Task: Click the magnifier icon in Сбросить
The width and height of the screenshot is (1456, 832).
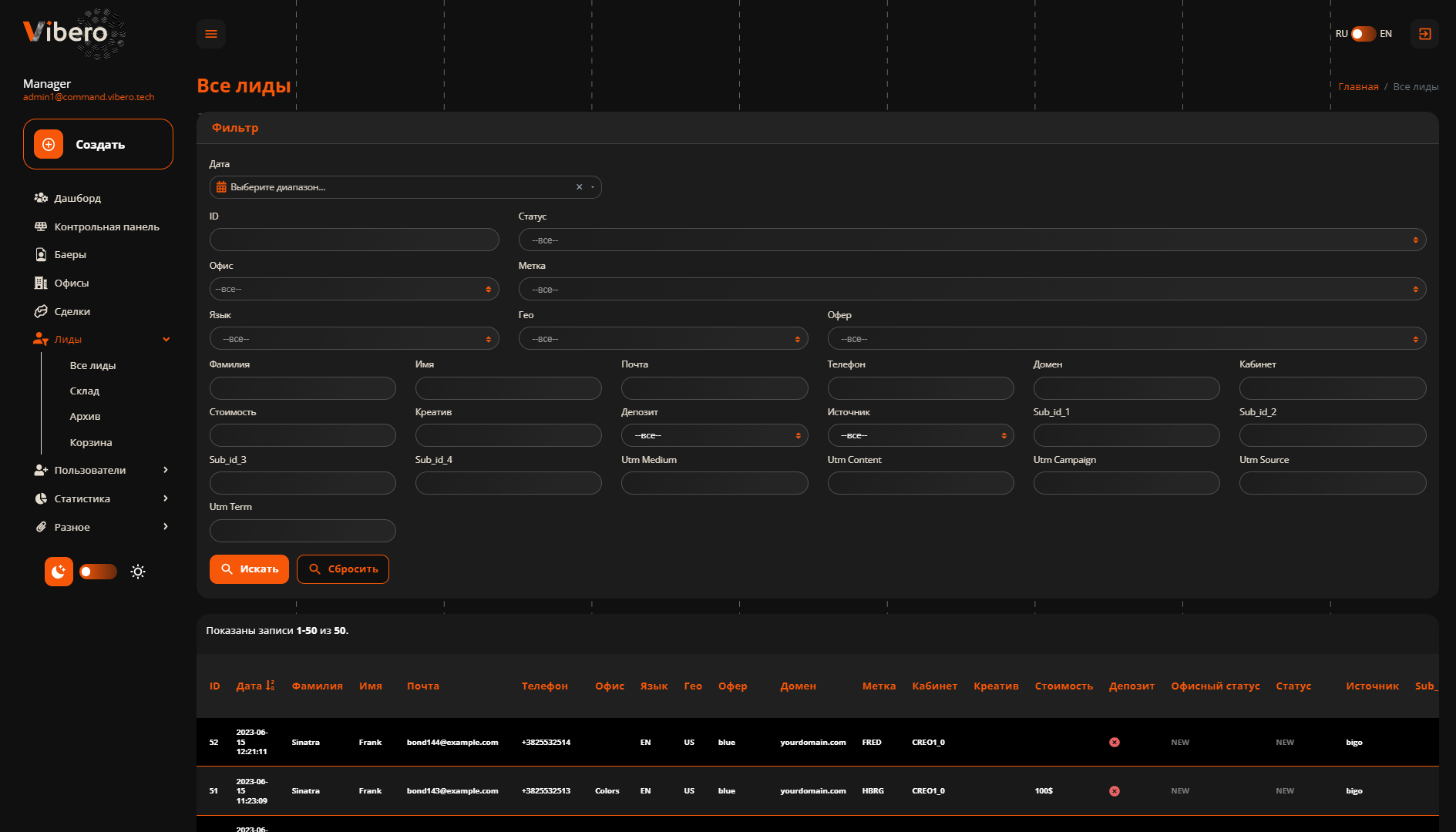Action: coord(314,569)
